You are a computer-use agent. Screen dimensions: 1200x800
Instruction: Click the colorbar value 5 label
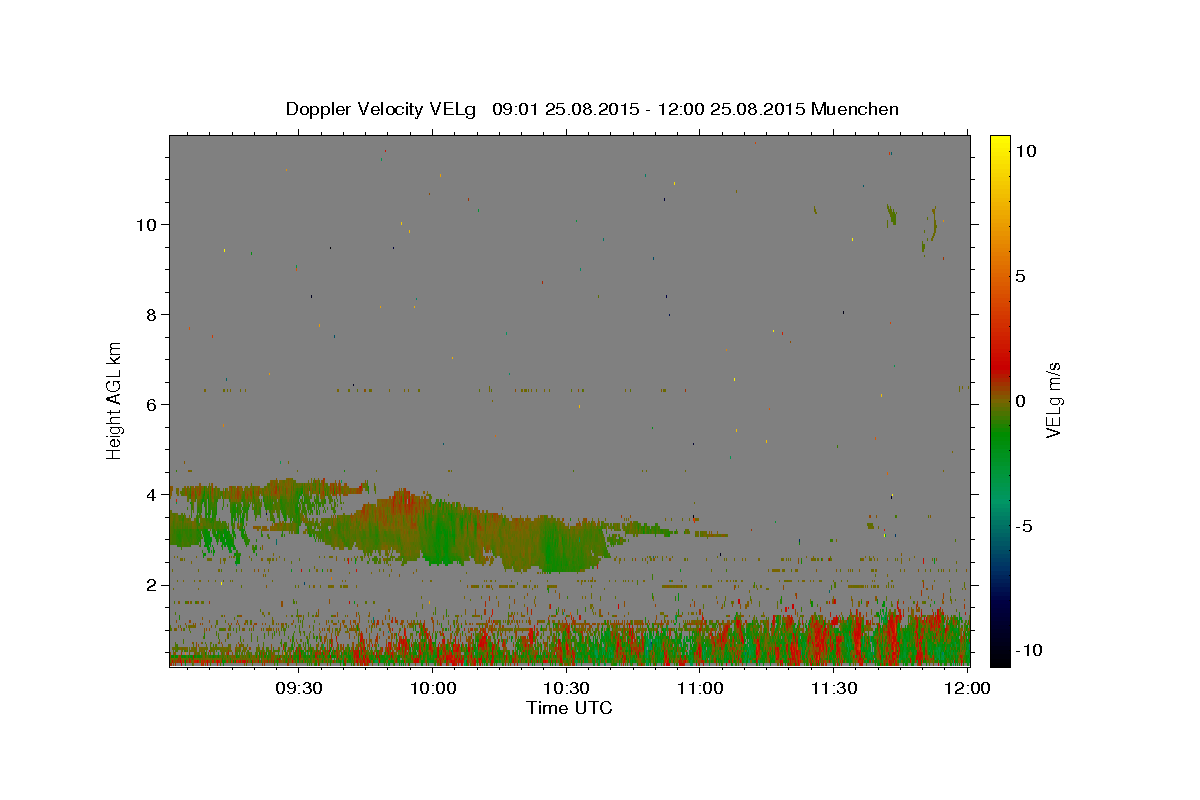point(1021,275)
